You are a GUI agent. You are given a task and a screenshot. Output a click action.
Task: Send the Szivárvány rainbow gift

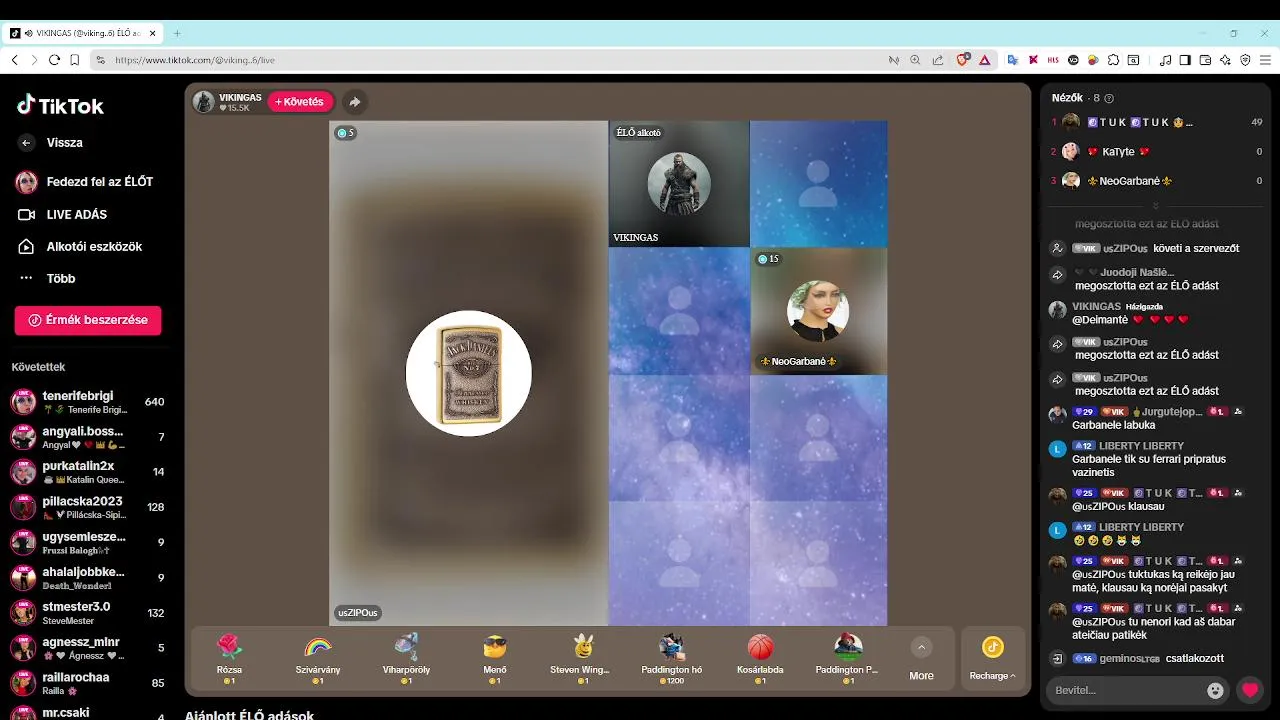pos(317,658)
